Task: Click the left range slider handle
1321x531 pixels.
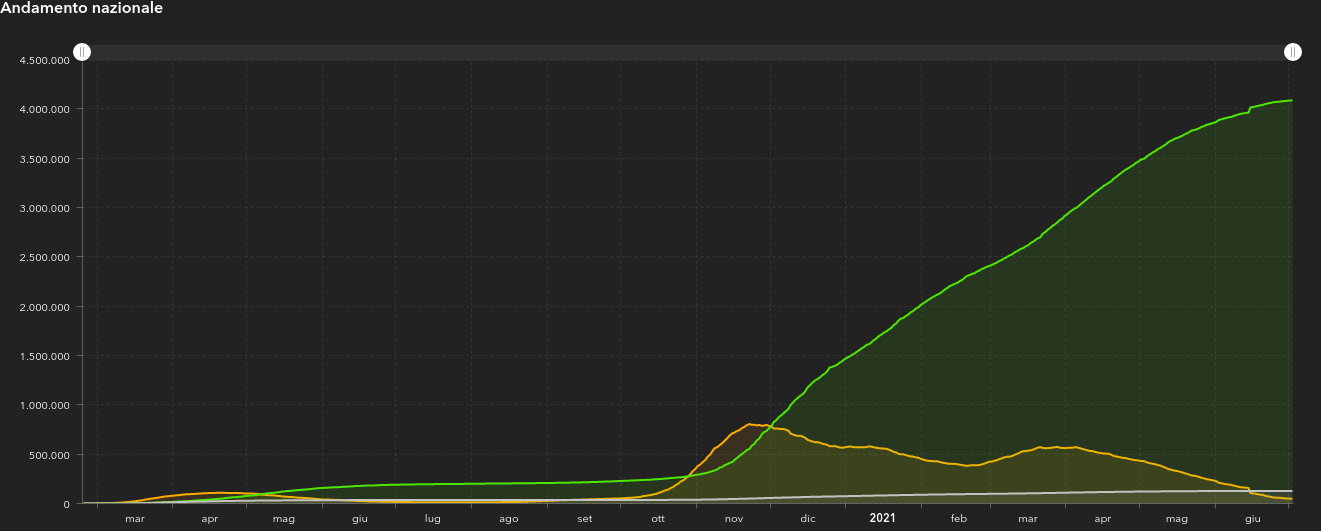Action: coord(82,52)
